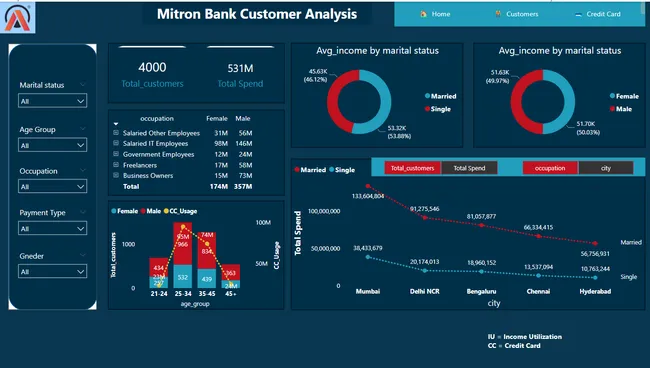This screenshot has height=368, width=650.
Task: Open the Occupation slicer dropdown
Action: click(53, 186)
